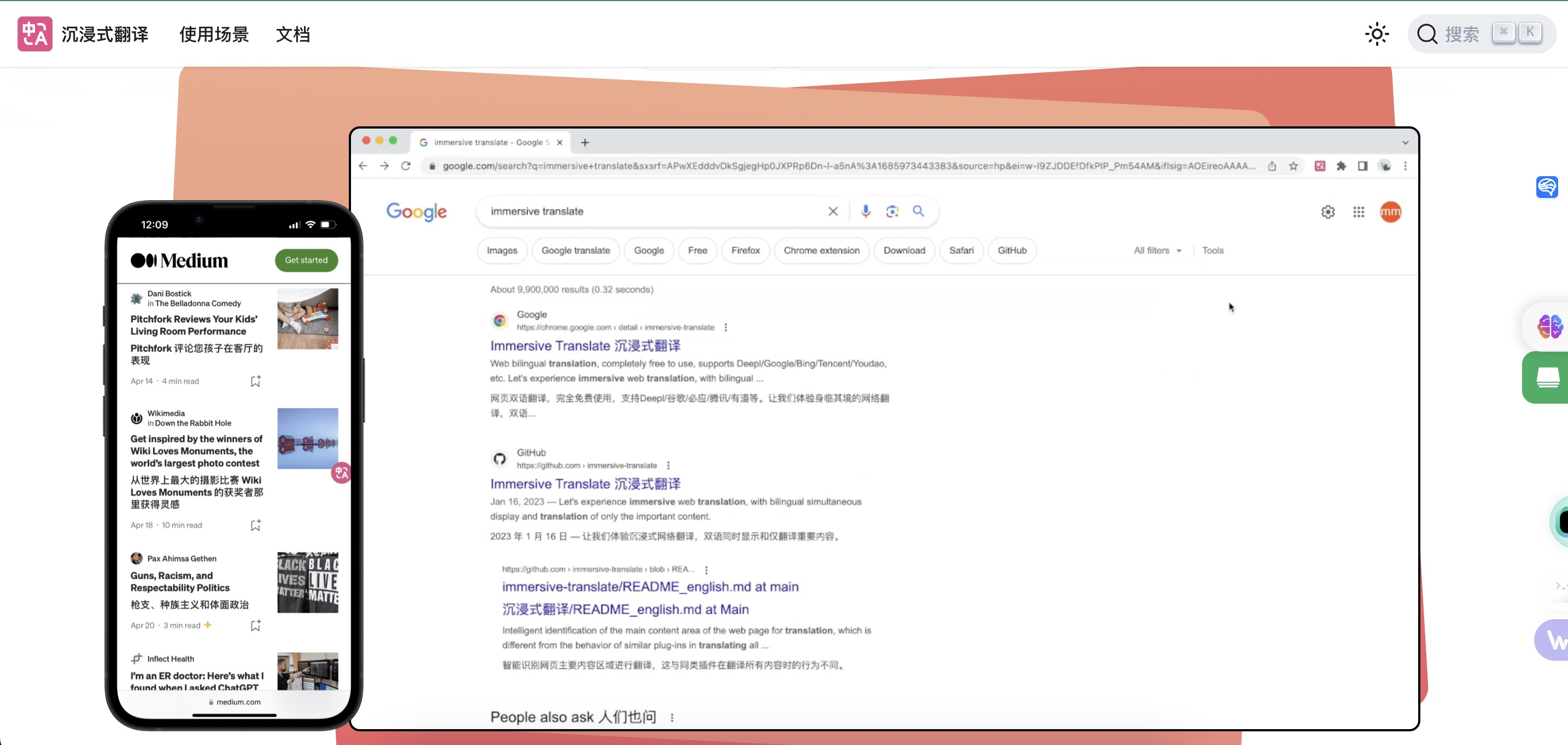Click the green laptop icon on right edge
The image size is (1568, 745).
tap(1548, 377)
